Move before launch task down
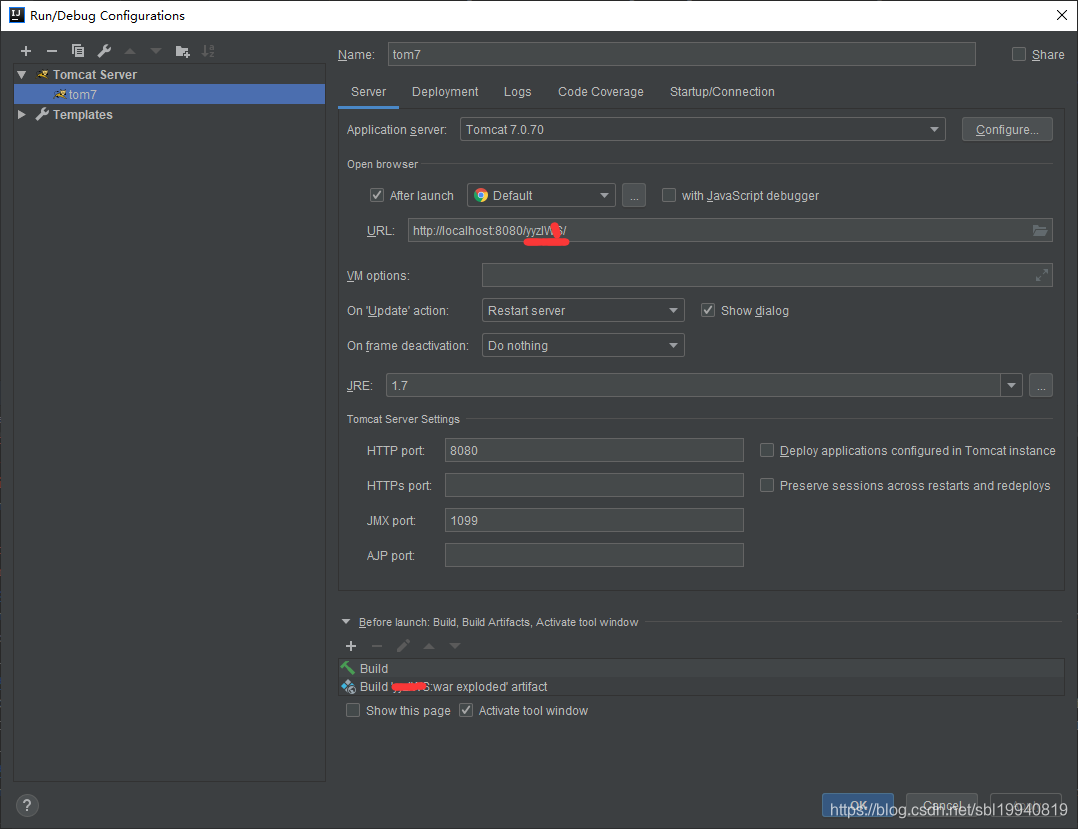 [x=455, y=645]
